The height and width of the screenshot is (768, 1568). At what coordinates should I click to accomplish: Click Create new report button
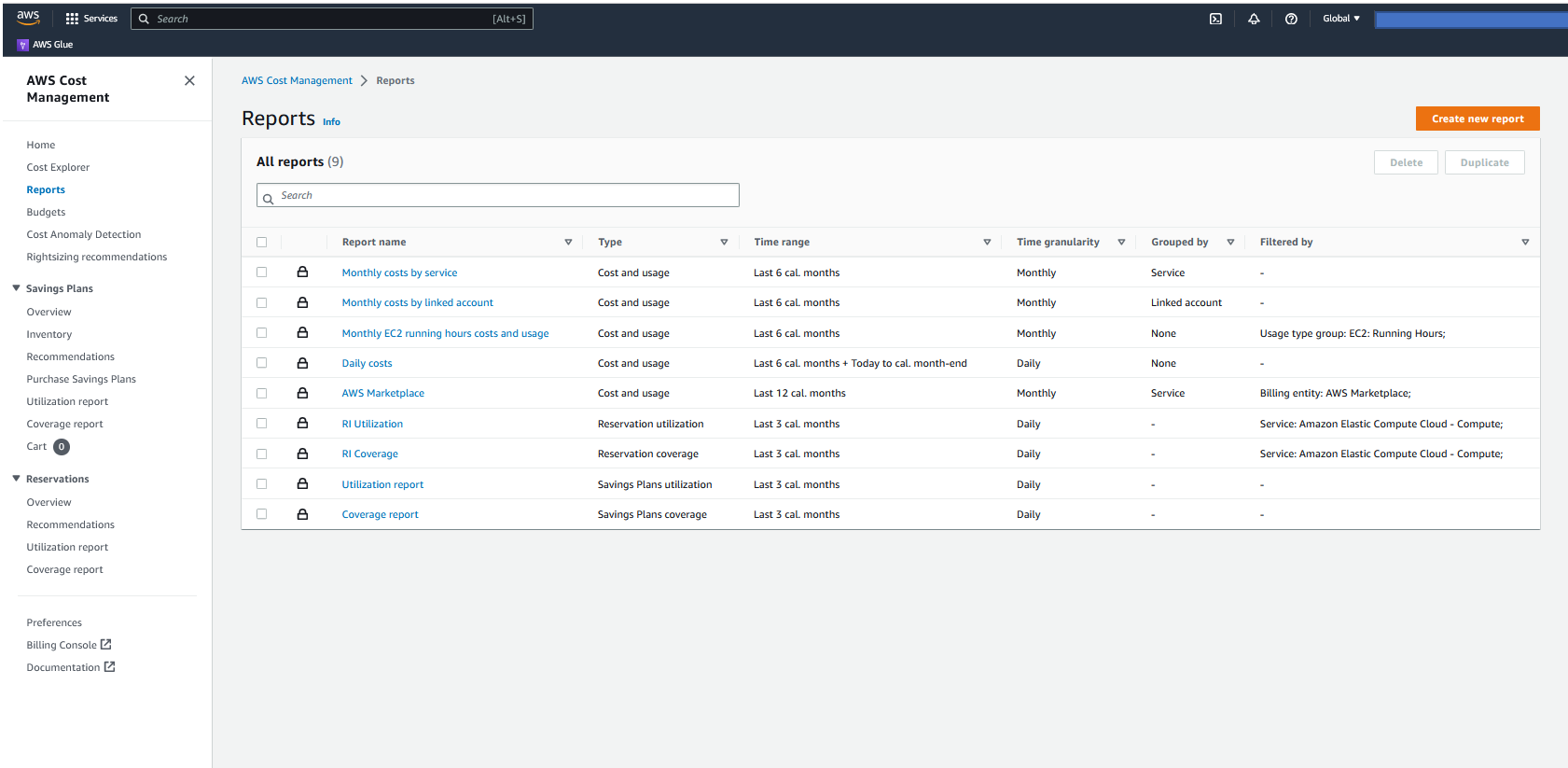[1478, 119]
